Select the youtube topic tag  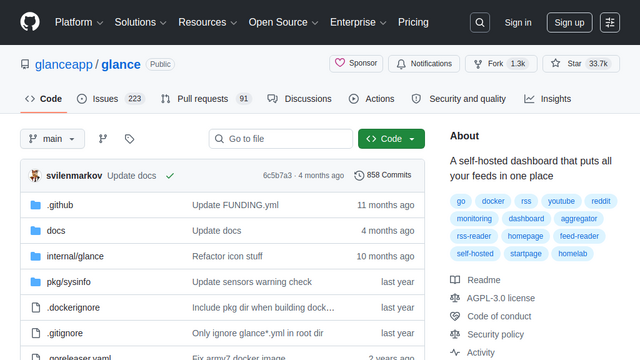[x=561, y=201]
